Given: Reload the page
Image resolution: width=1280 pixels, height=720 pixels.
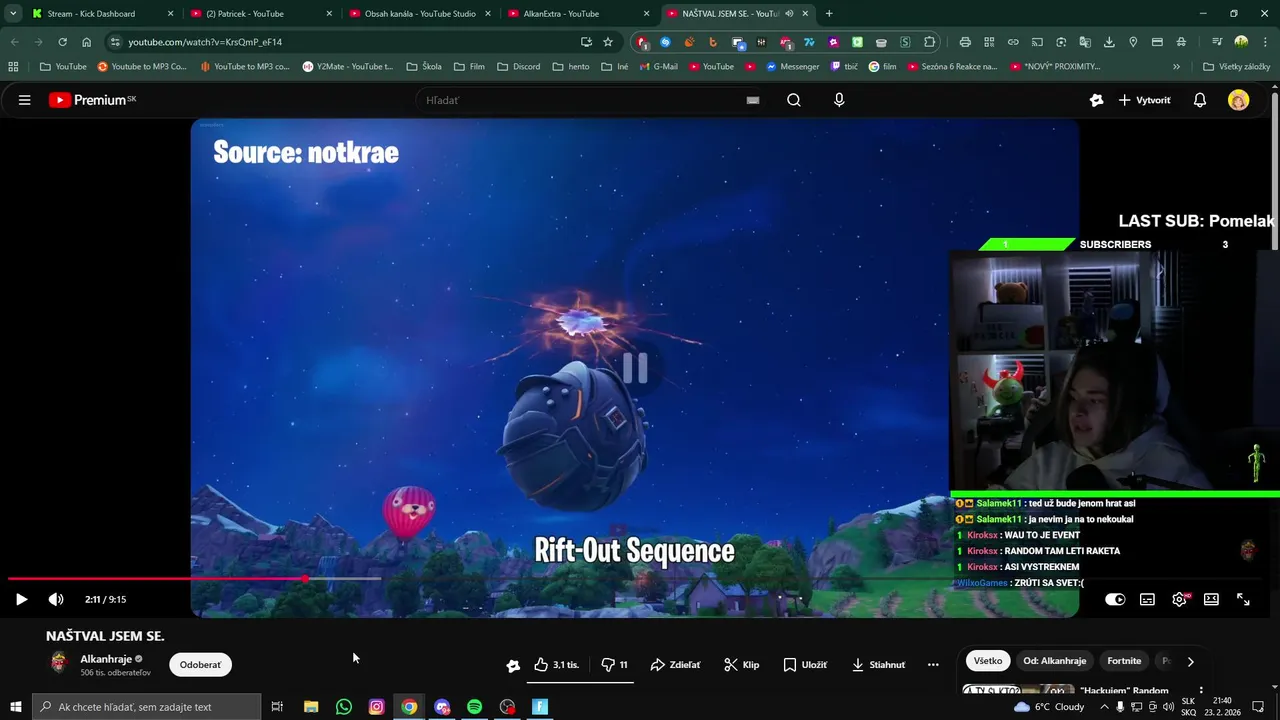Looking at the screenshot, I should click(x=62, y=42).
